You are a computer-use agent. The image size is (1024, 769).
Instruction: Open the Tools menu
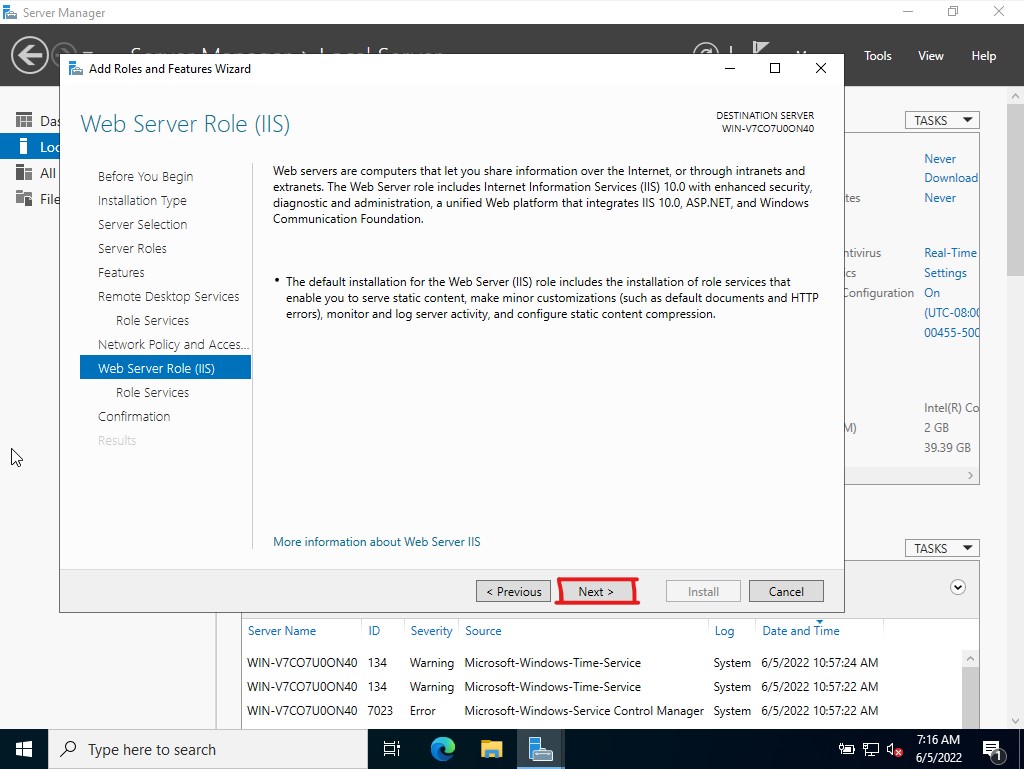pyautogui.click(x=877, y=55)
